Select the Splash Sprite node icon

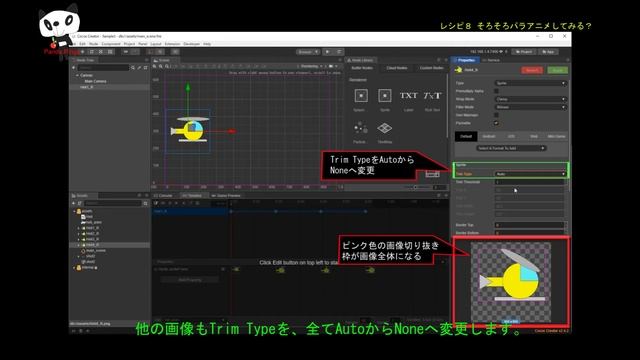pyautogui.click(x=361, y=96)
